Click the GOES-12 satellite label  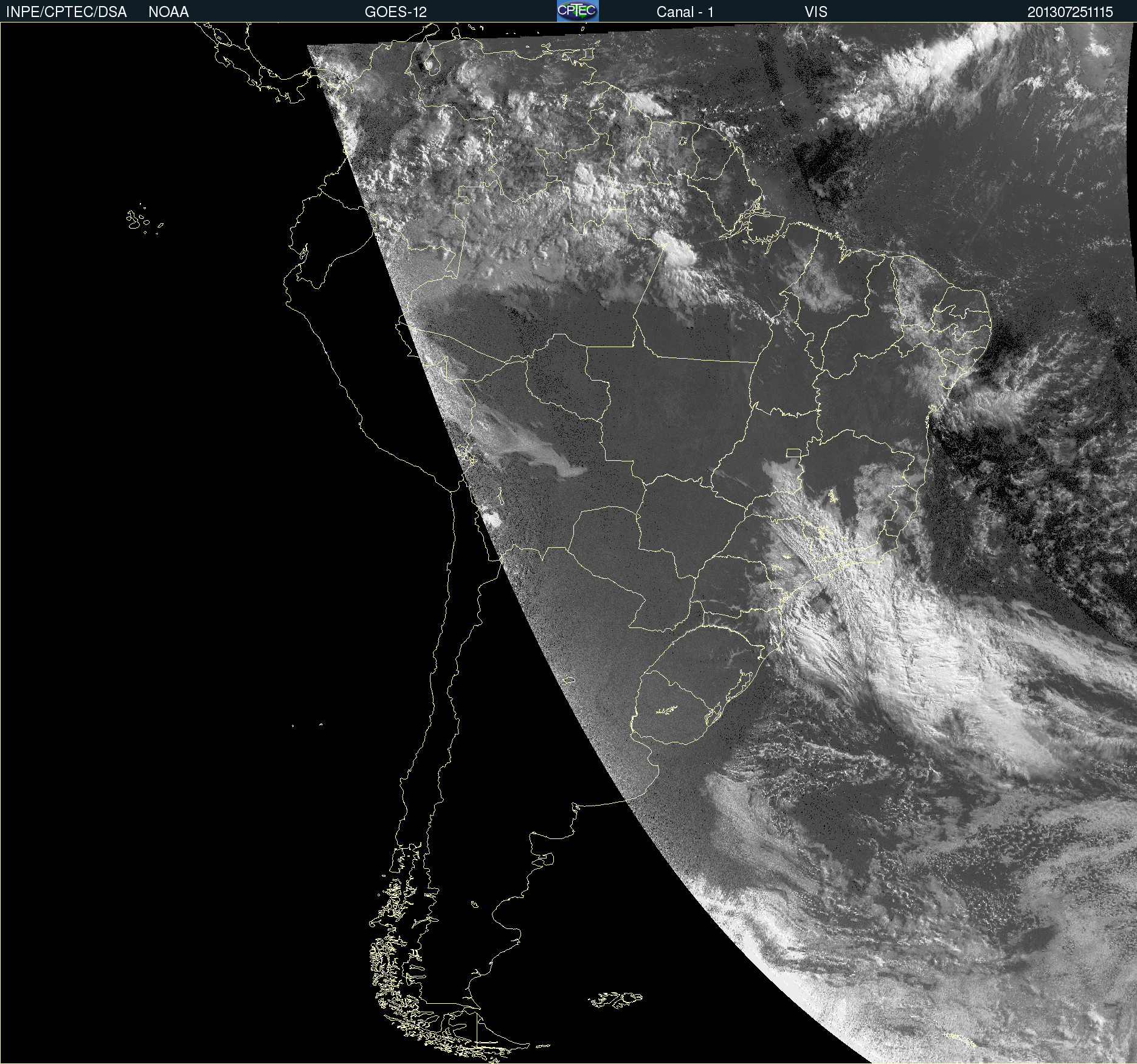(x=396, y=12)
